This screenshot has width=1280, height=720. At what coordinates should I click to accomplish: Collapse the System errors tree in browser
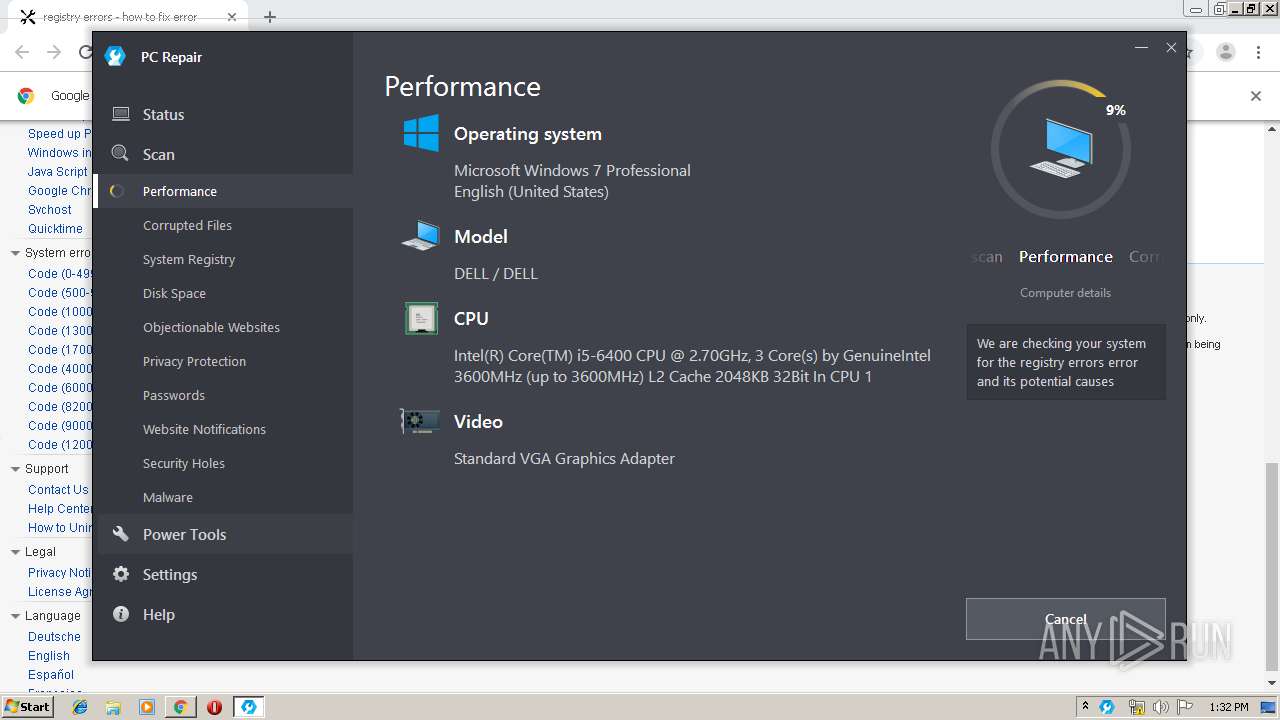[15, 253]
